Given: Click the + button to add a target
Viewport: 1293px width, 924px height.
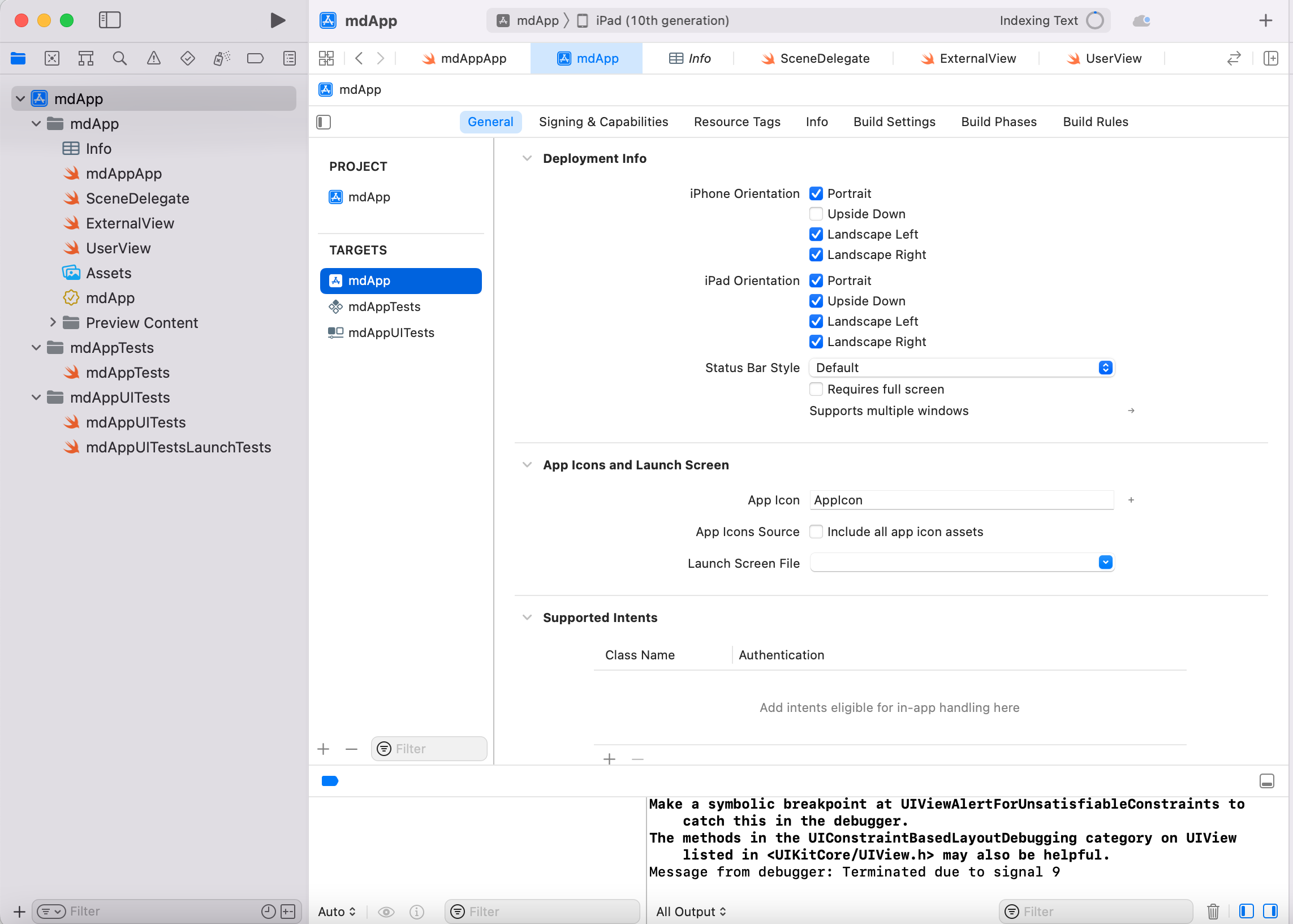Looking at the screenshot, I should (322, 748).
